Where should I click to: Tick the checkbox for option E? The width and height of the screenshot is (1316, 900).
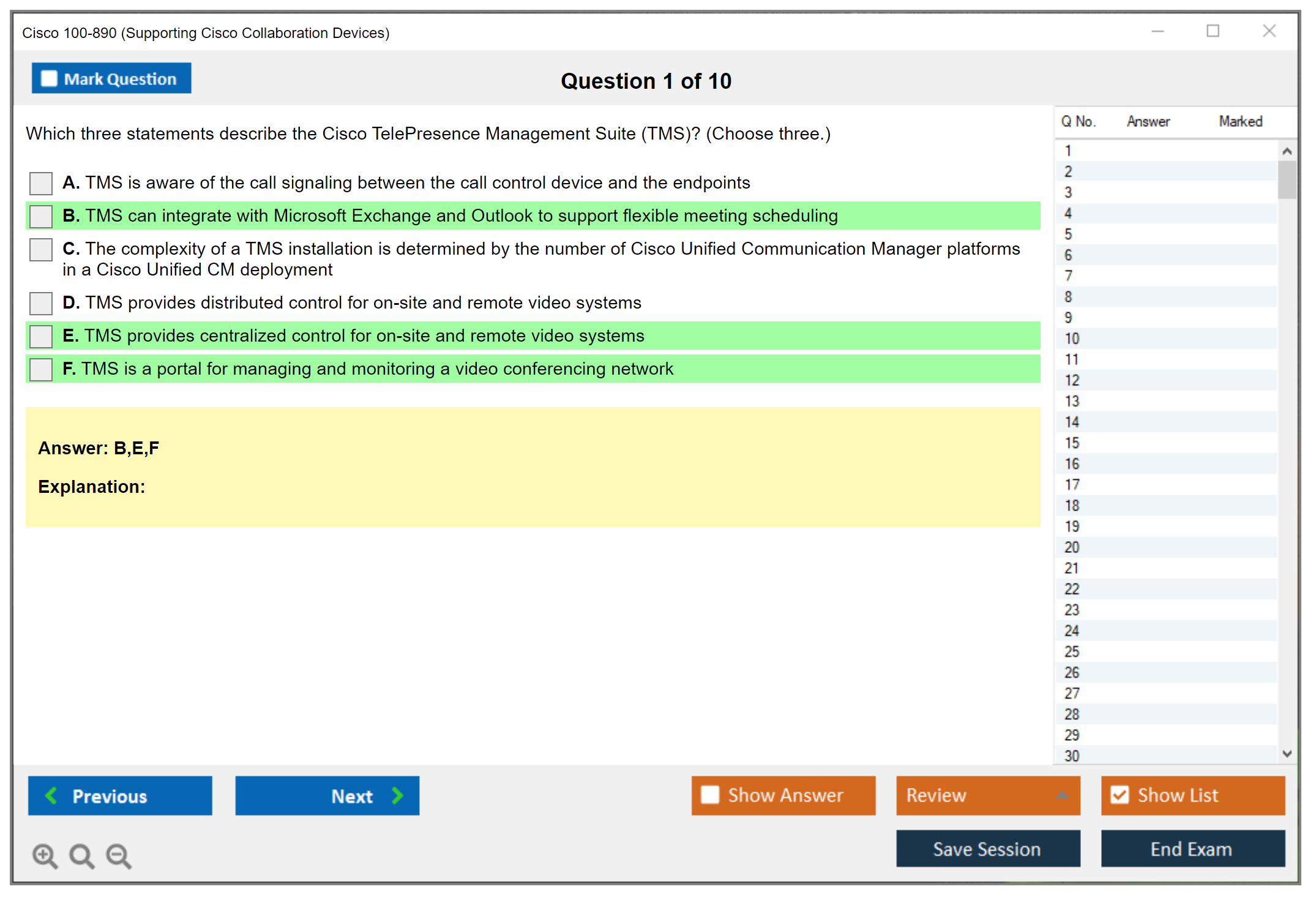(41, 336)
